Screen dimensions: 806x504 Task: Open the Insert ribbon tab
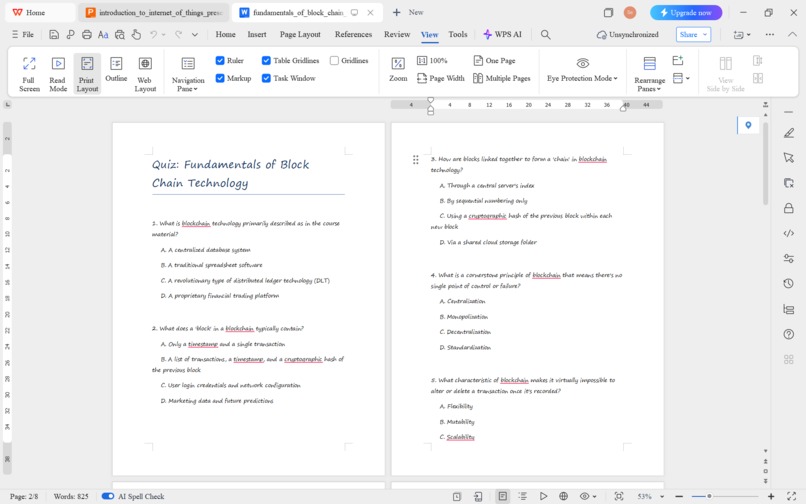(257, 34)
